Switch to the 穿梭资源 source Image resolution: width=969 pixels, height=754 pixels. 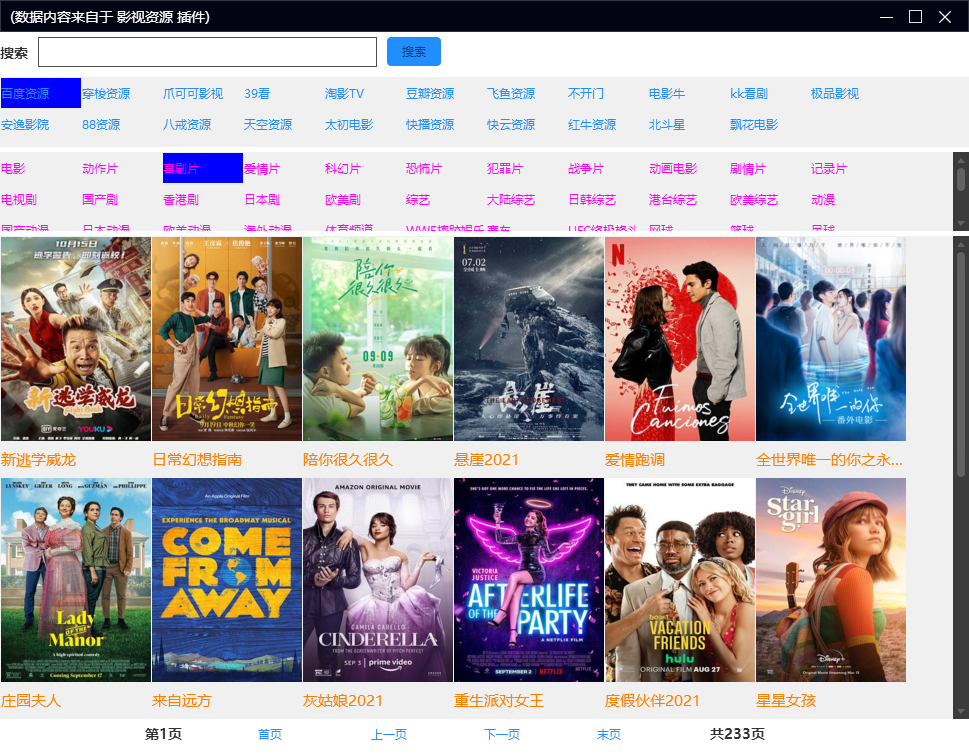[x=106, y=93]
